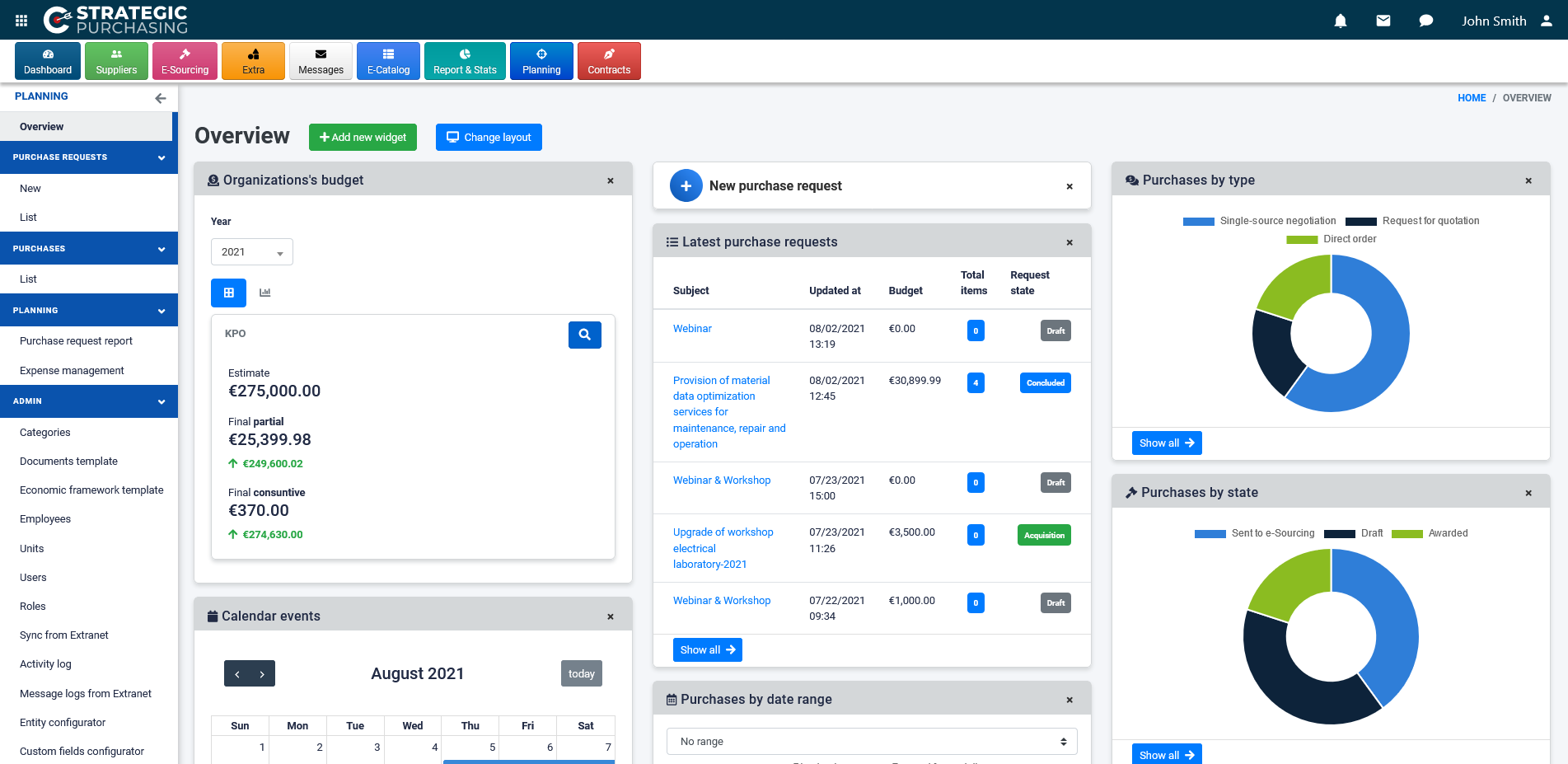This screenshot has width=1568, height=764.
Task: Click the Add new widget button
Action: pos(363,137)
